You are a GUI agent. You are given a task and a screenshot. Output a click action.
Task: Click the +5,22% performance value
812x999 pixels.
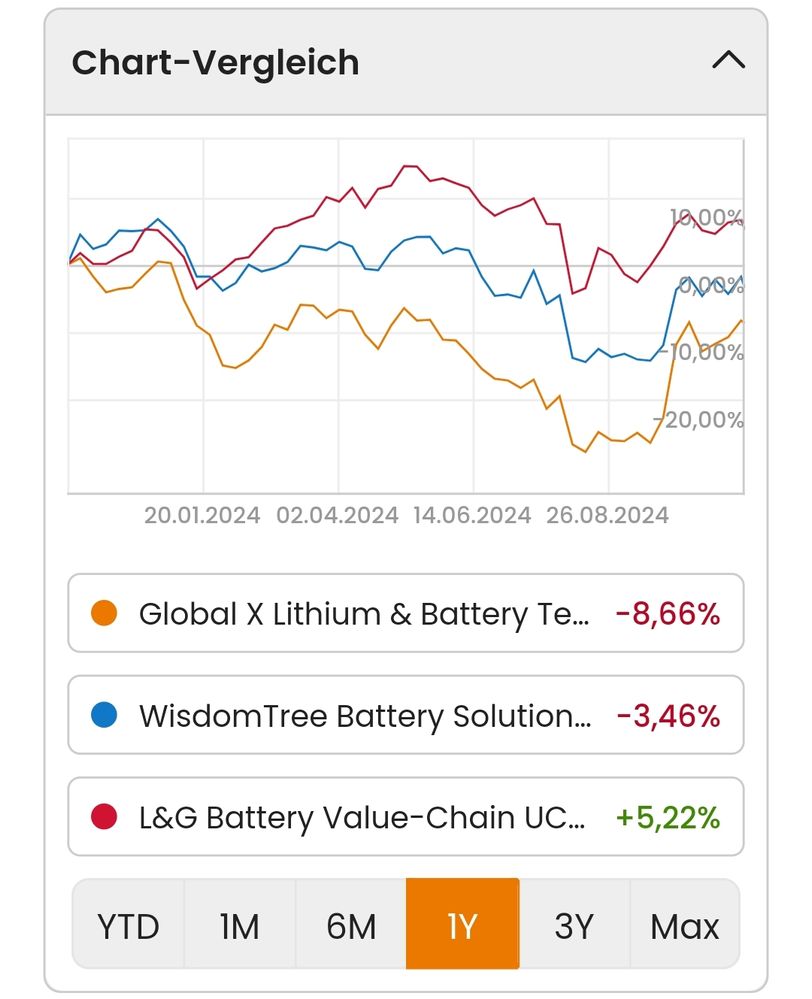668,817
